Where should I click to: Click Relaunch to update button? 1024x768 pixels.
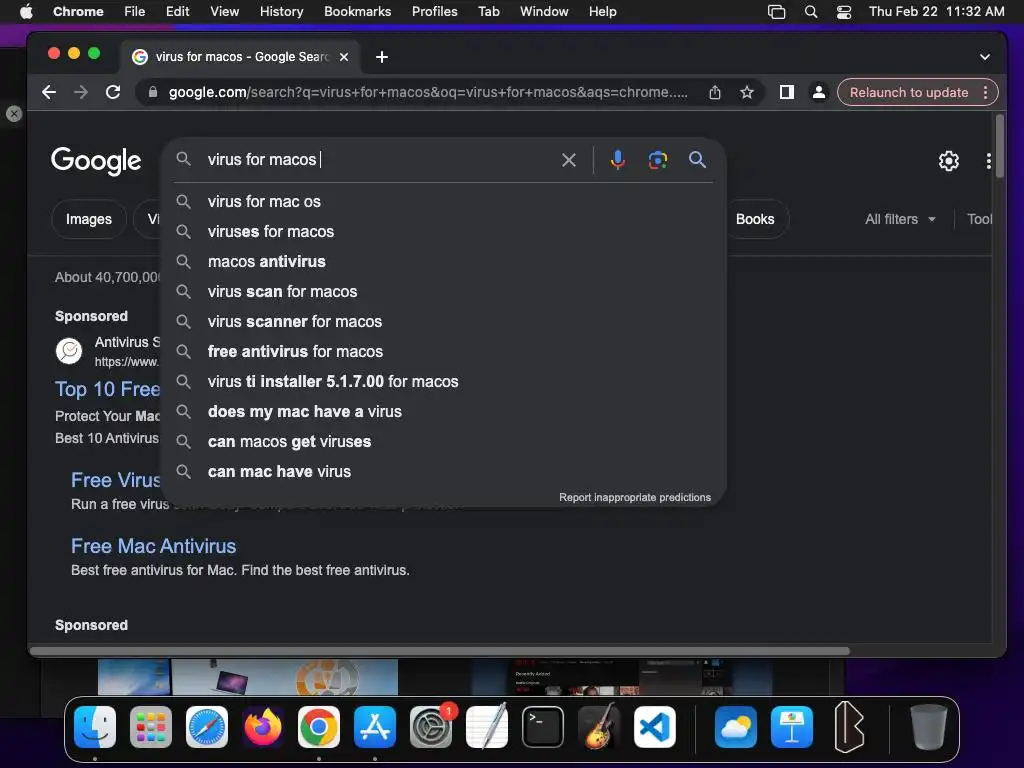(x=909, y=92)
